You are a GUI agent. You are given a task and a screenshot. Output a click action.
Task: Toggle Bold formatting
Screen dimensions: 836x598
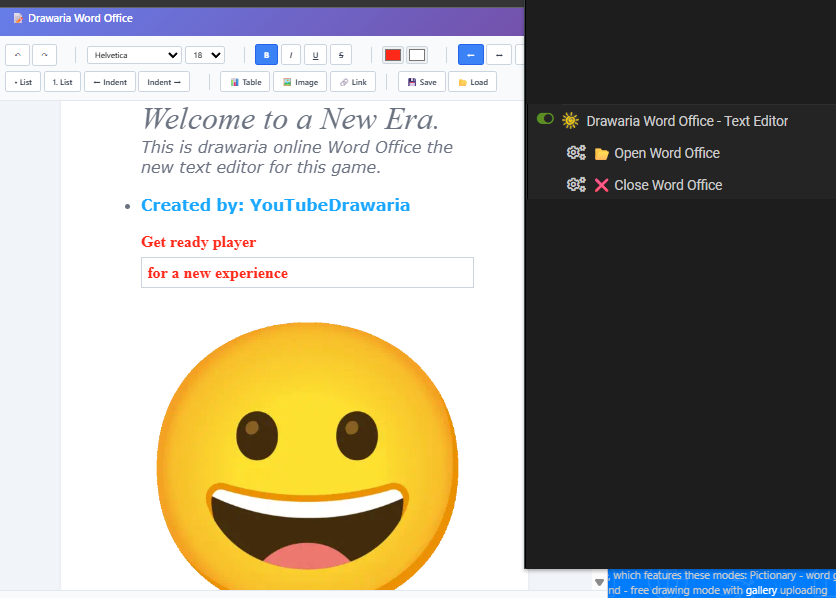tap(267, 55)
